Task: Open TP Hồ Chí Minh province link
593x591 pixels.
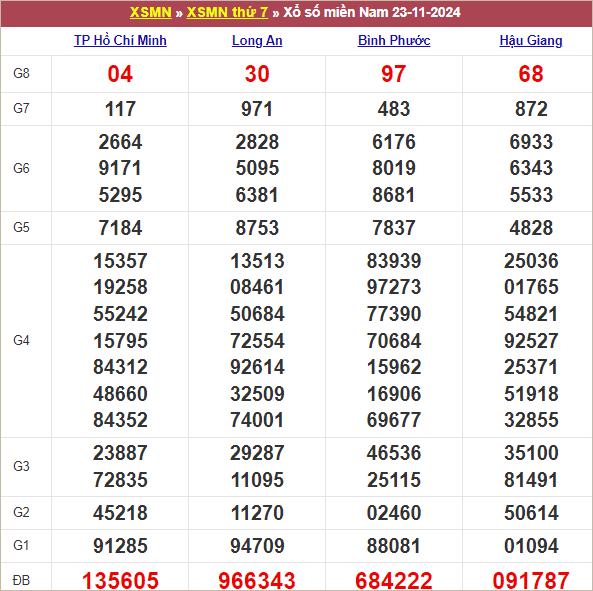Action: point(120,40)
